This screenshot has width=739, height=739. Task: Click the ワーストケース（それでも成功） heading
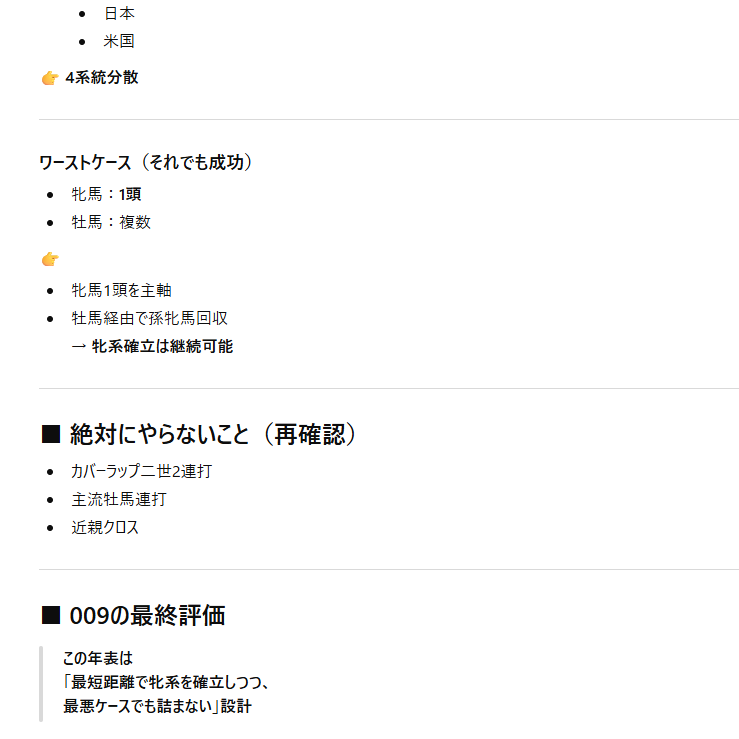click(146, 162)
